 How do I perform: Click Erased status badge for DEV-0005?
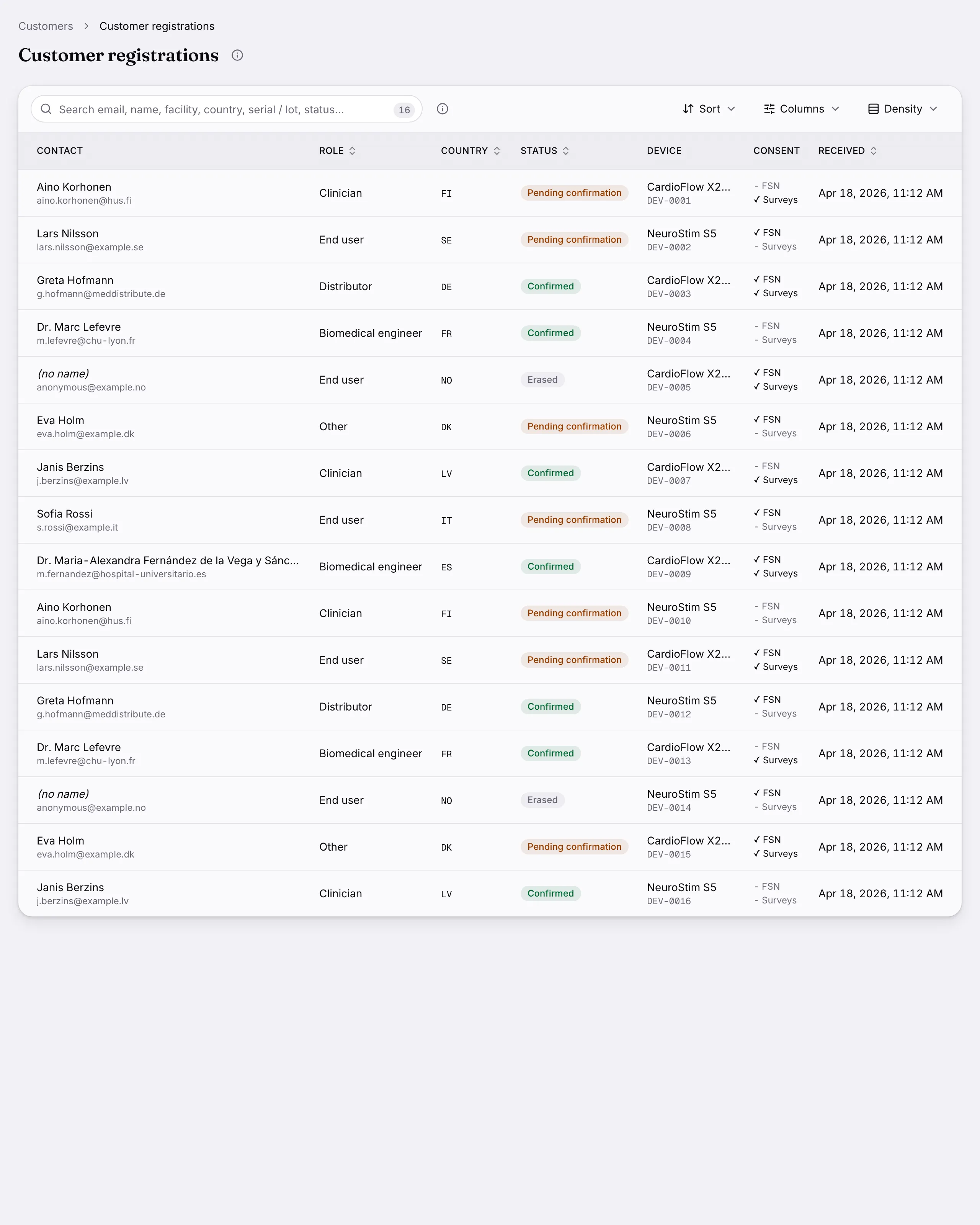pos(542,380)
